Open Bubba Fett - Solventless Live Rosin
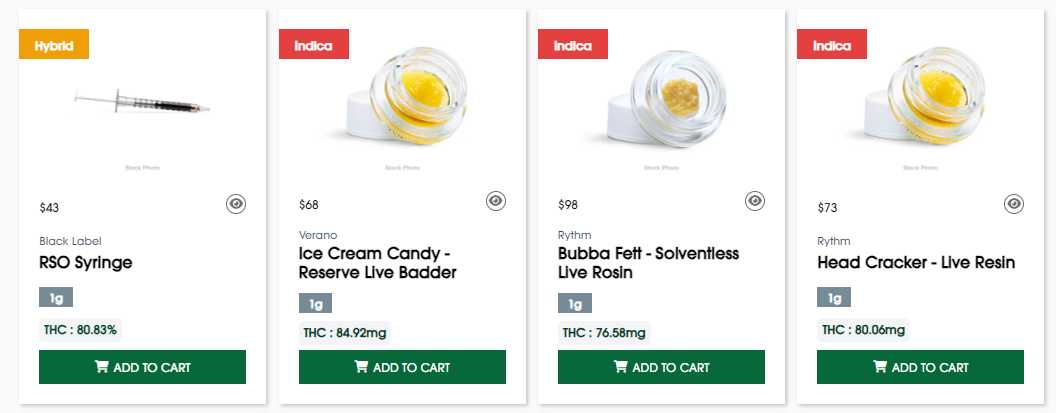1056x413 pixels. pos(648,263)
